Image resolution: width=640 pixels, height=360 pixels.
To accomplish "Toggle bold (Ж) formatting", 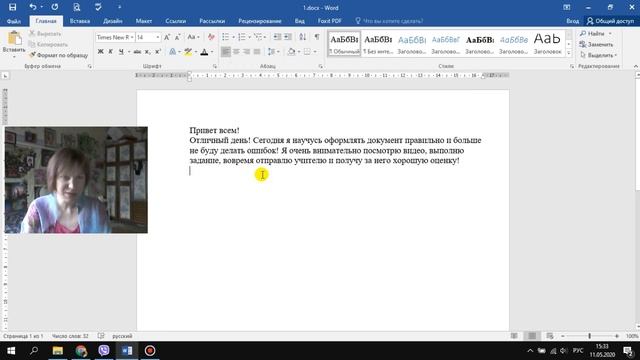I will click(100, 52).
